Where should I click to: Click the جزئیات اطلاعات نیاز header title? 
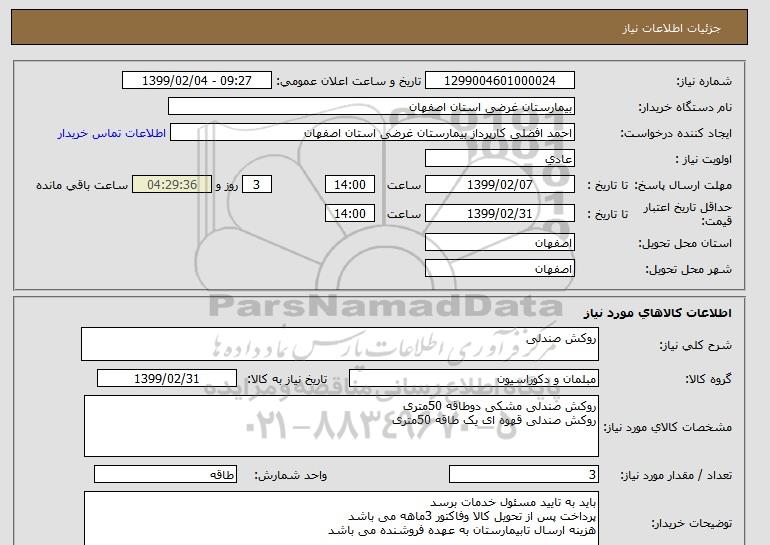point(671,28)
